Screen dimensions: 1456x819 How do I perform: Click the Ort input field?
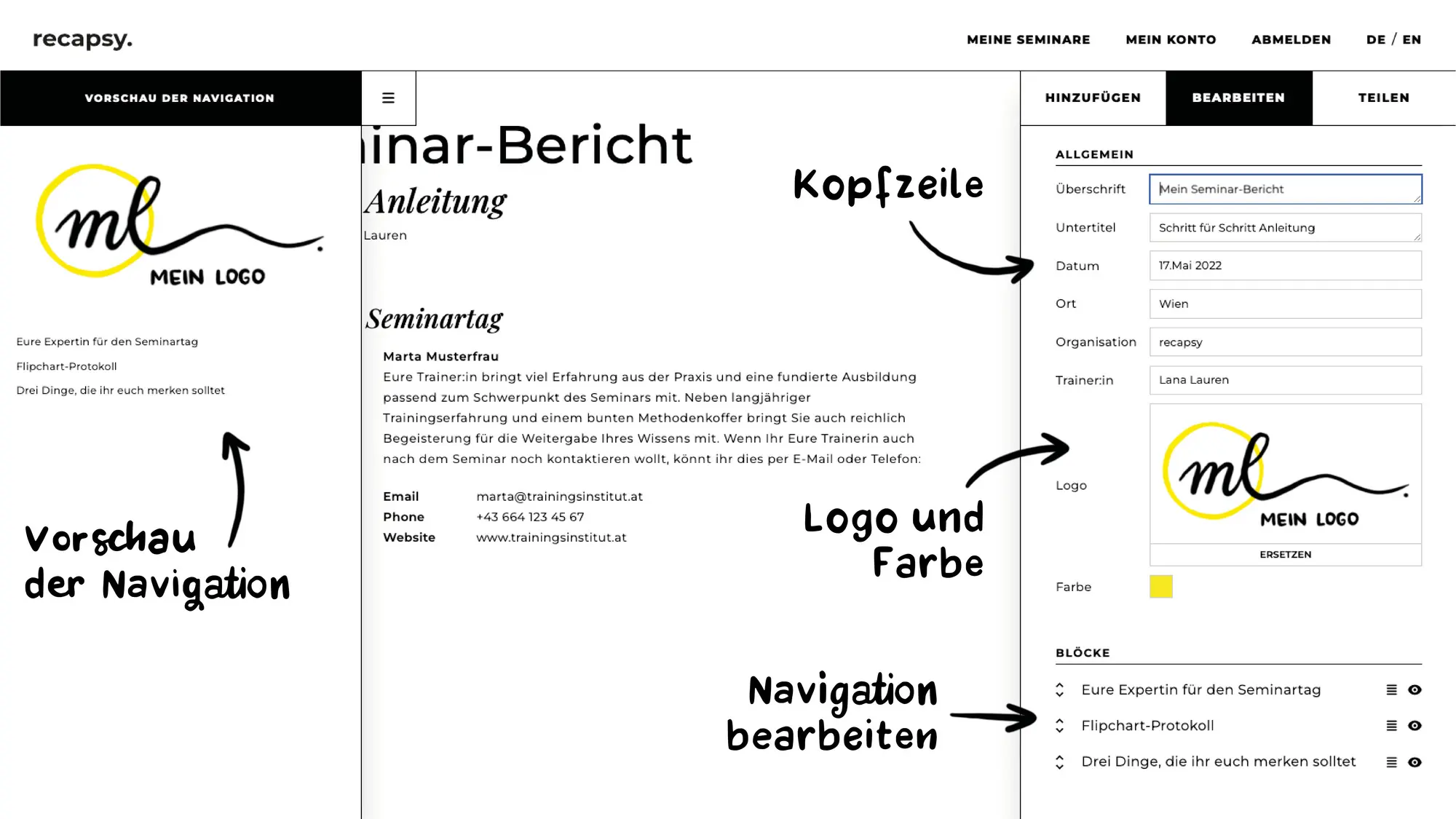tap(1285, 303)
